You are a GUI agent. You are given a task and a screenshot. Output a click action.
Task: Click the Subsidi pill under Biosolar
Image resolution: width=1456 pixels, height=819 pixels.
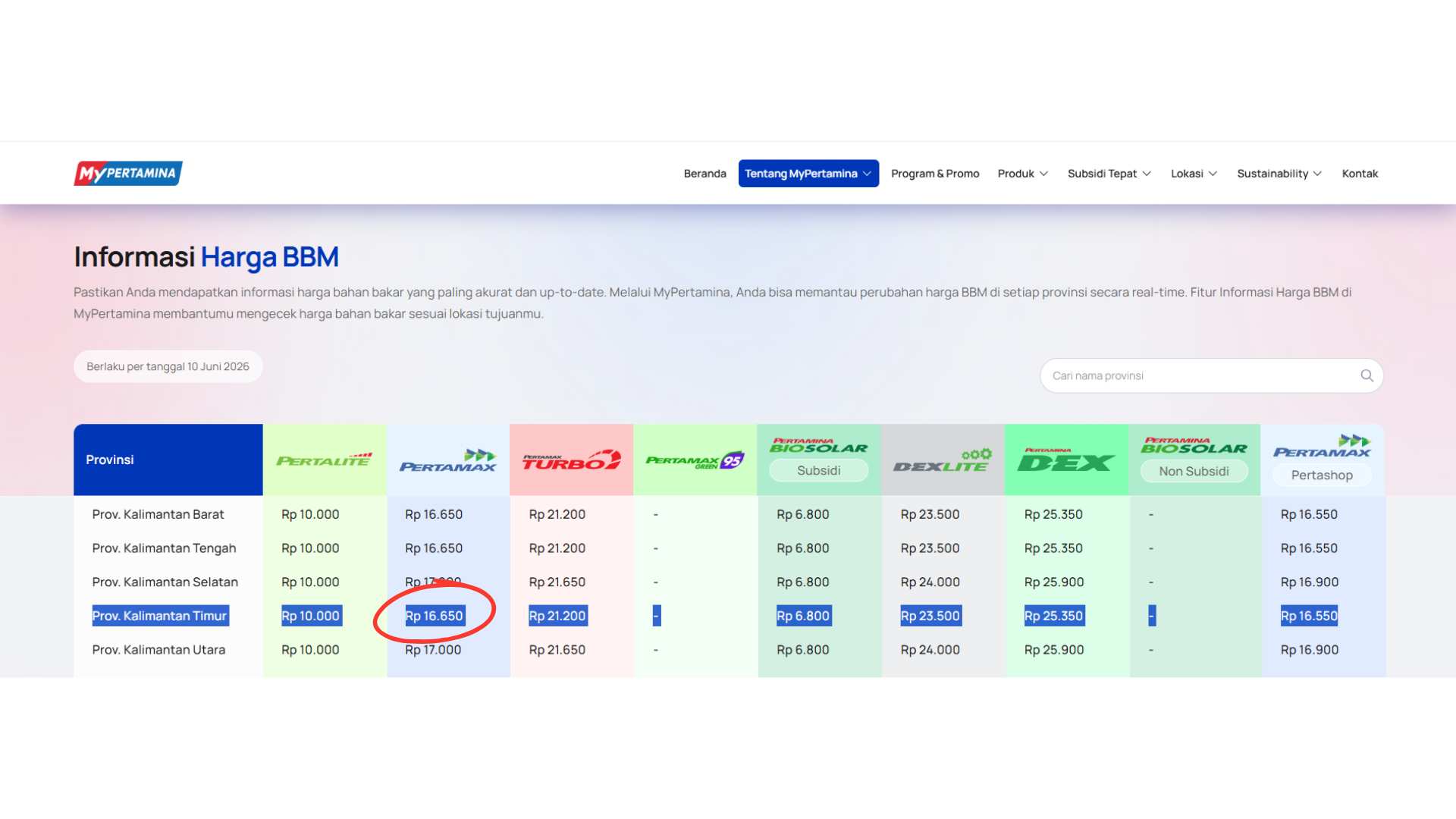(819, 471)
